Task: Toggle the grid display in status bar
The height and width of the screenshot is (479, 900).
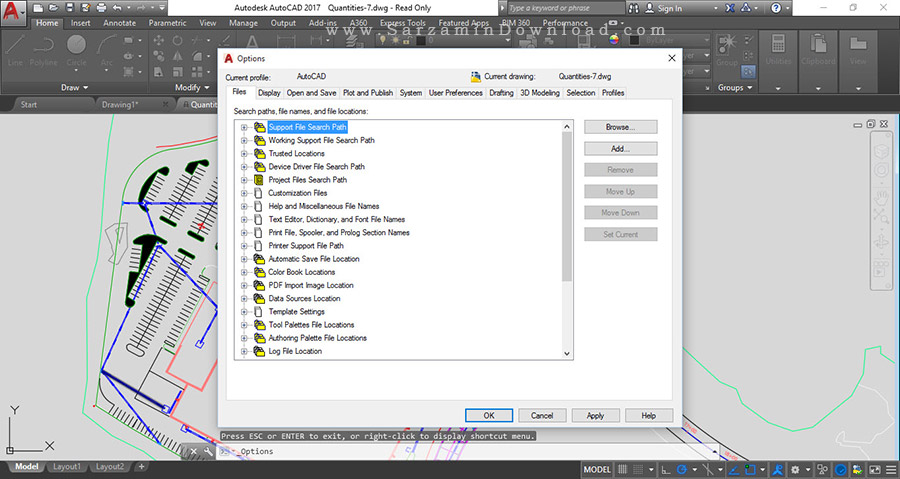Action: pos(622,470)
